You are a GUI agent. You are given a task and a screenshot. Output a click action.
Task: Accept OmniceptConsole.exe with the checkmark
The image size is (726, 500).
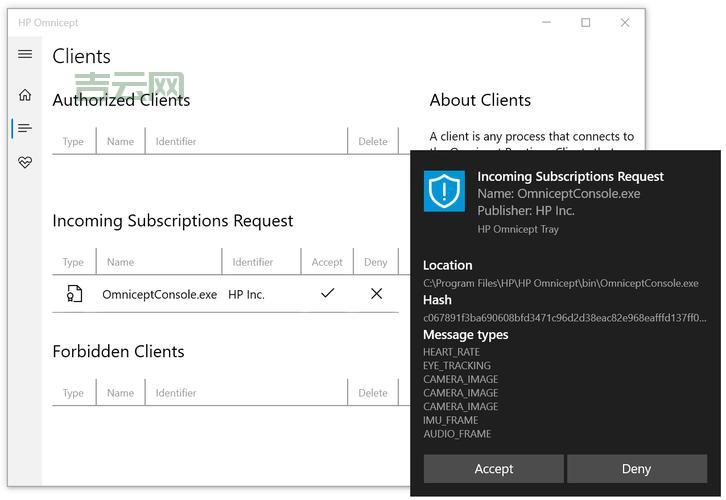327,294
